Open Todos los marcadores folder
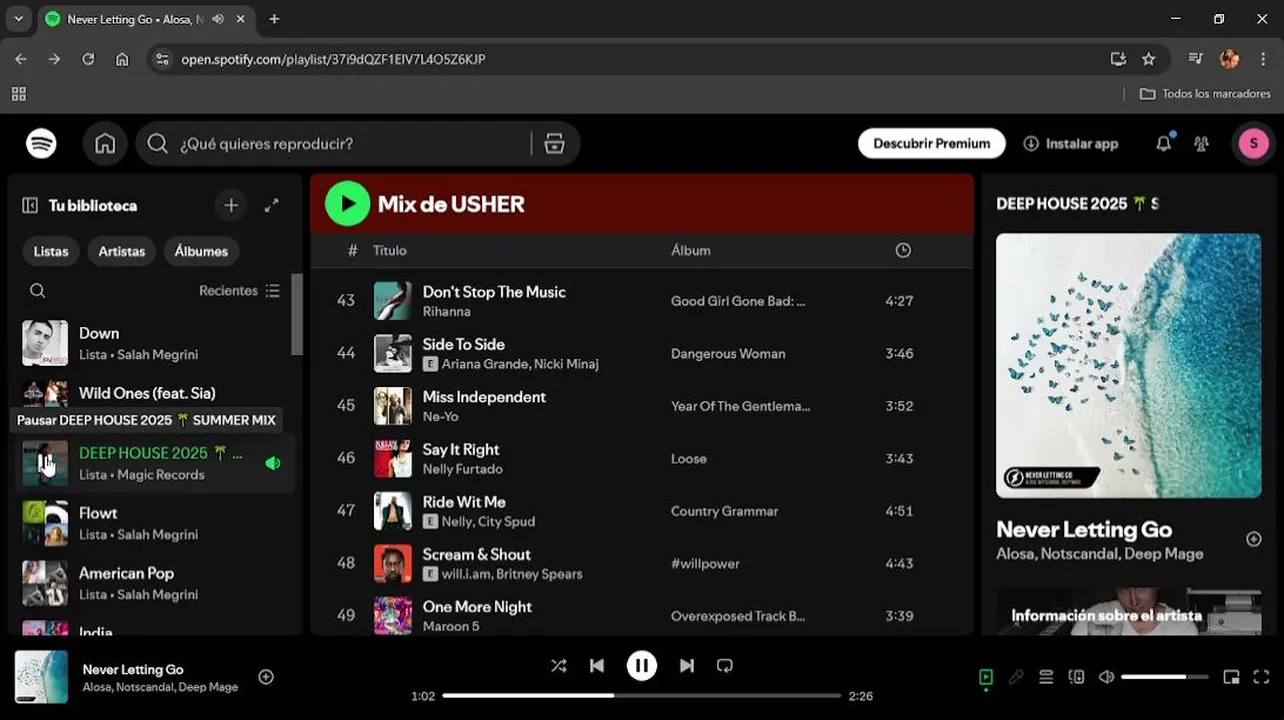The image size is (1284, 720). pyautogui.click(x=1206, y=94)
